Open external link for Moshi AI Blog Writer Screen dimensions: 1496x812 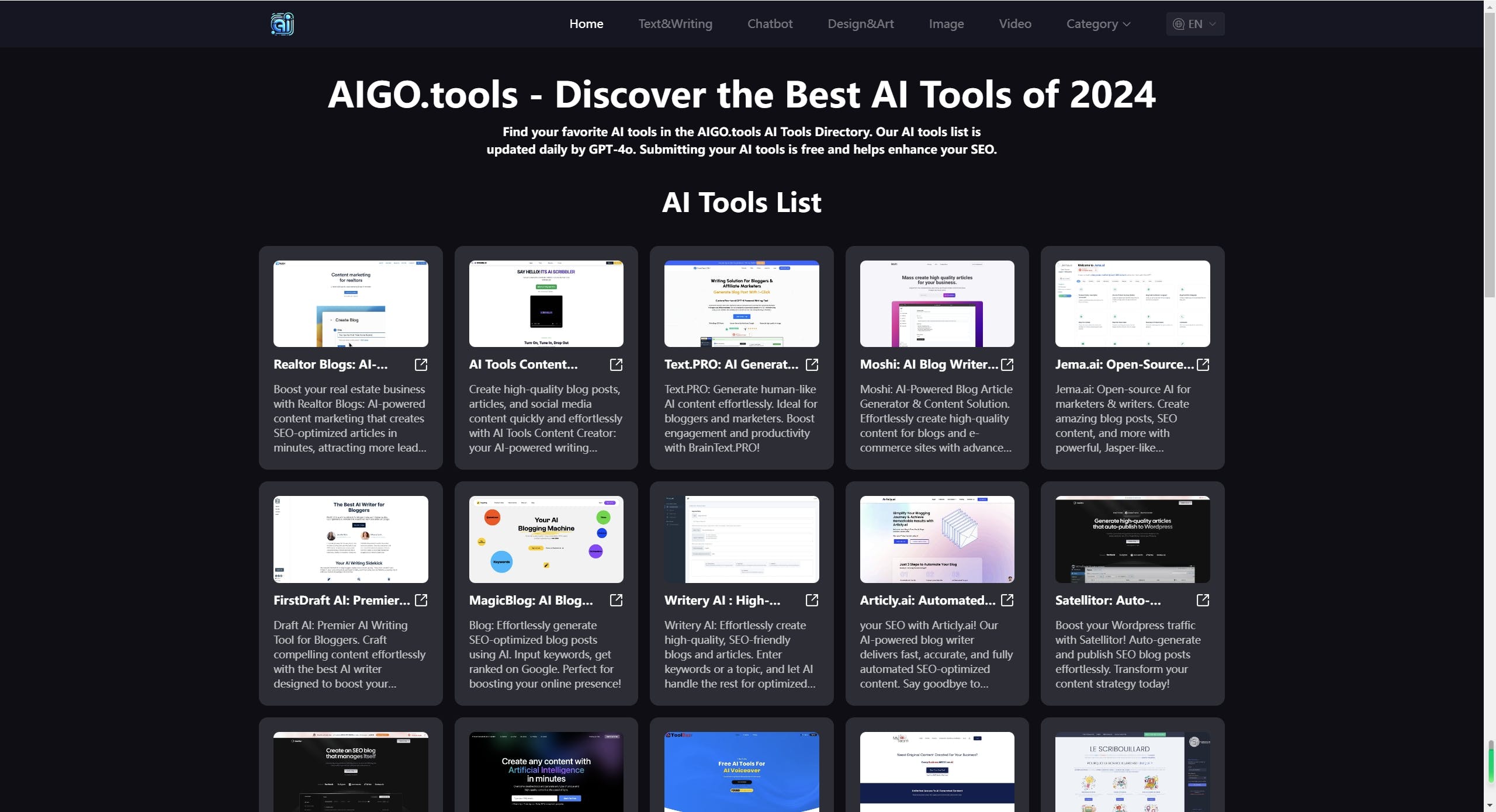1008,363
